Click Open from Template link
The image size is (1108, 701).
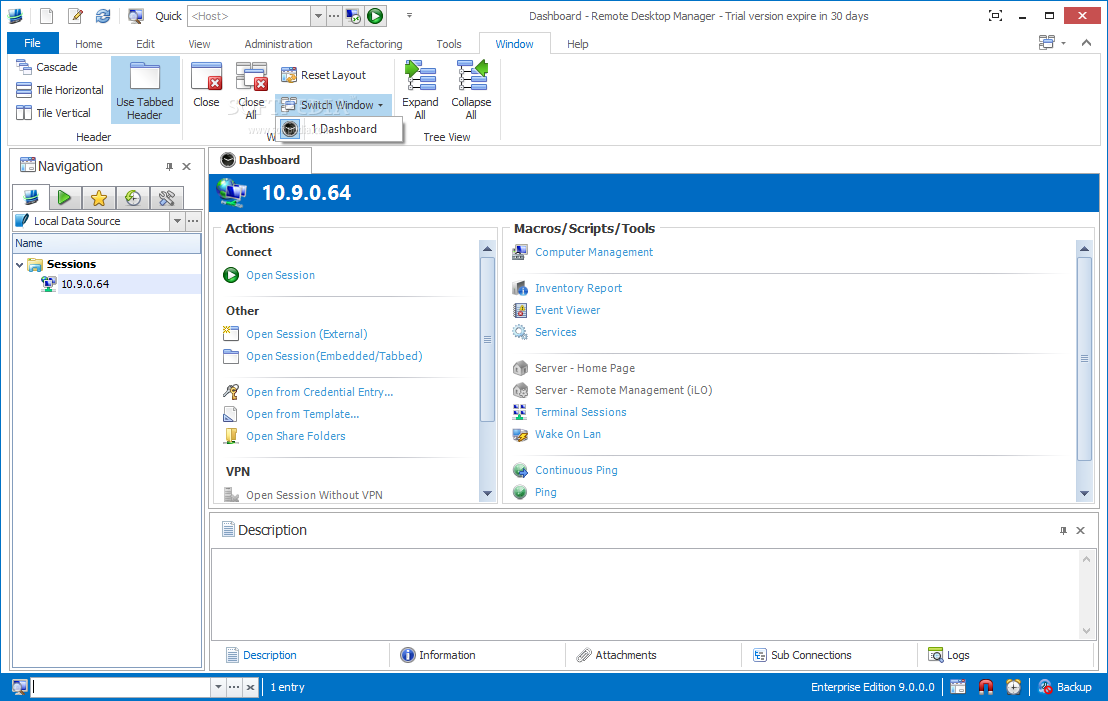point(302,414)
